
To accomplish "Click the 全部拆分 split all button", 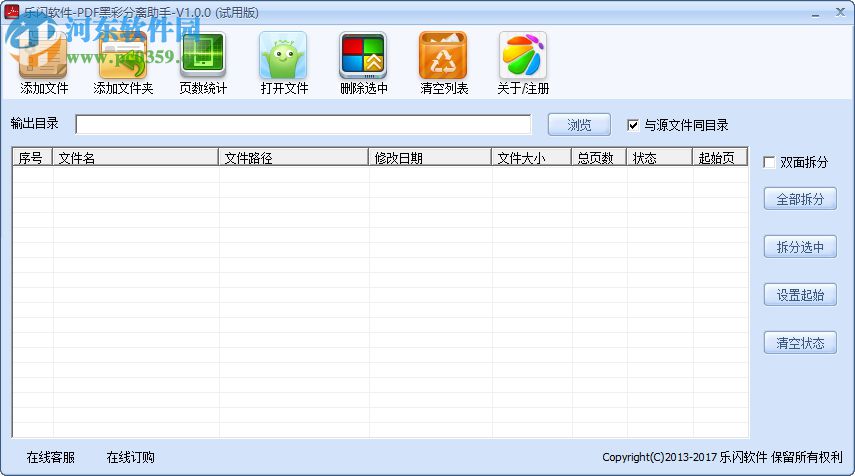I will (x=800, y=199).
